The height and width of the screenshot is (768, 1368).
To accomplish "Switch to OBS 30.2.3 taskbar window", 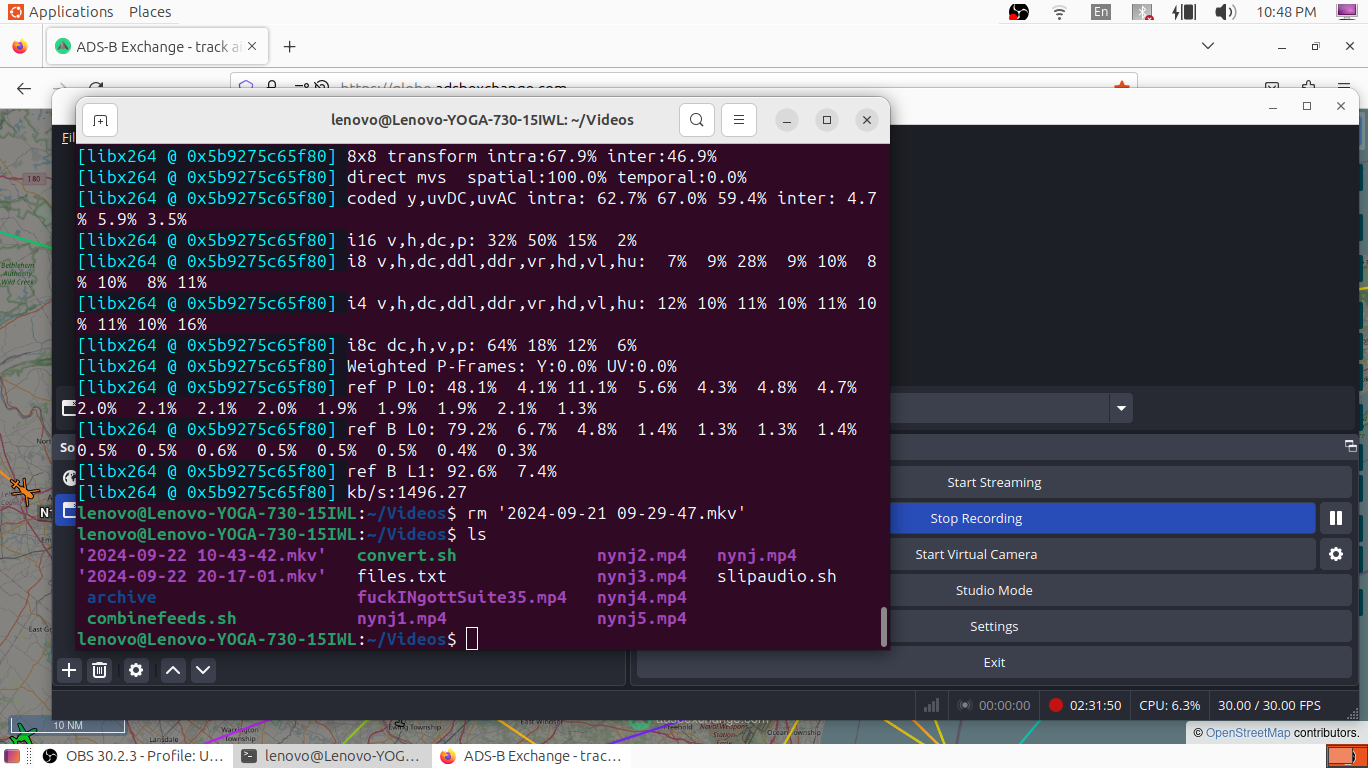I will 133,756.
